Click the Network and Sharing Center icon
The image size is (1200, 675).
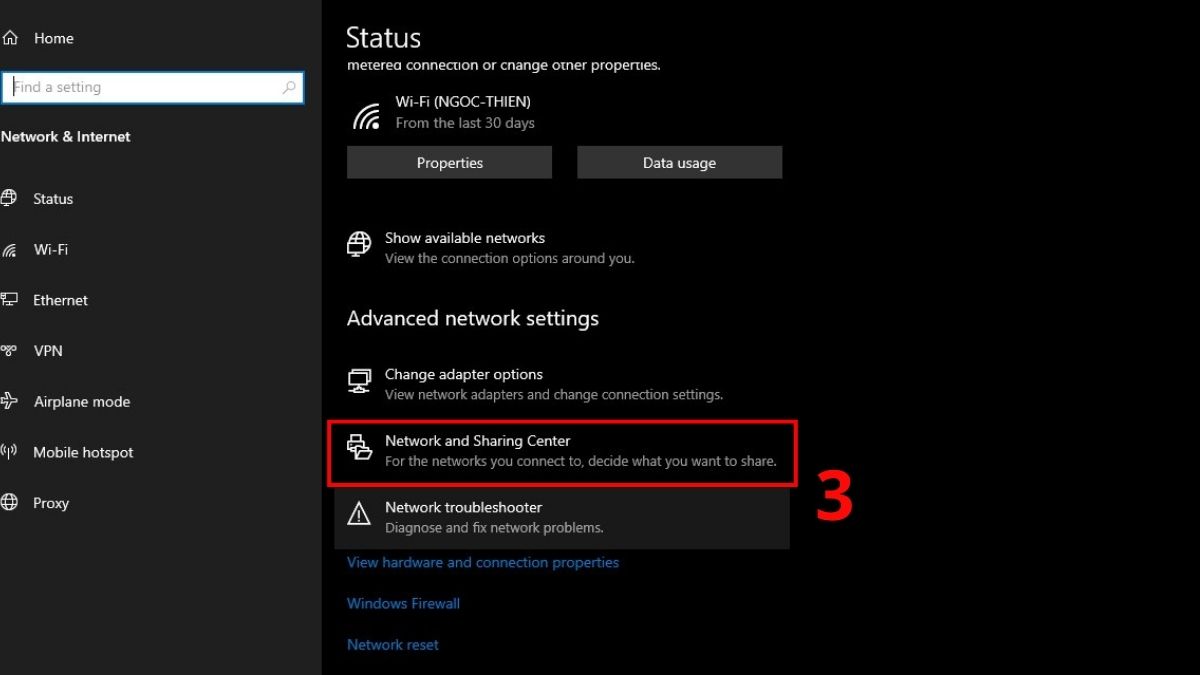359,447
